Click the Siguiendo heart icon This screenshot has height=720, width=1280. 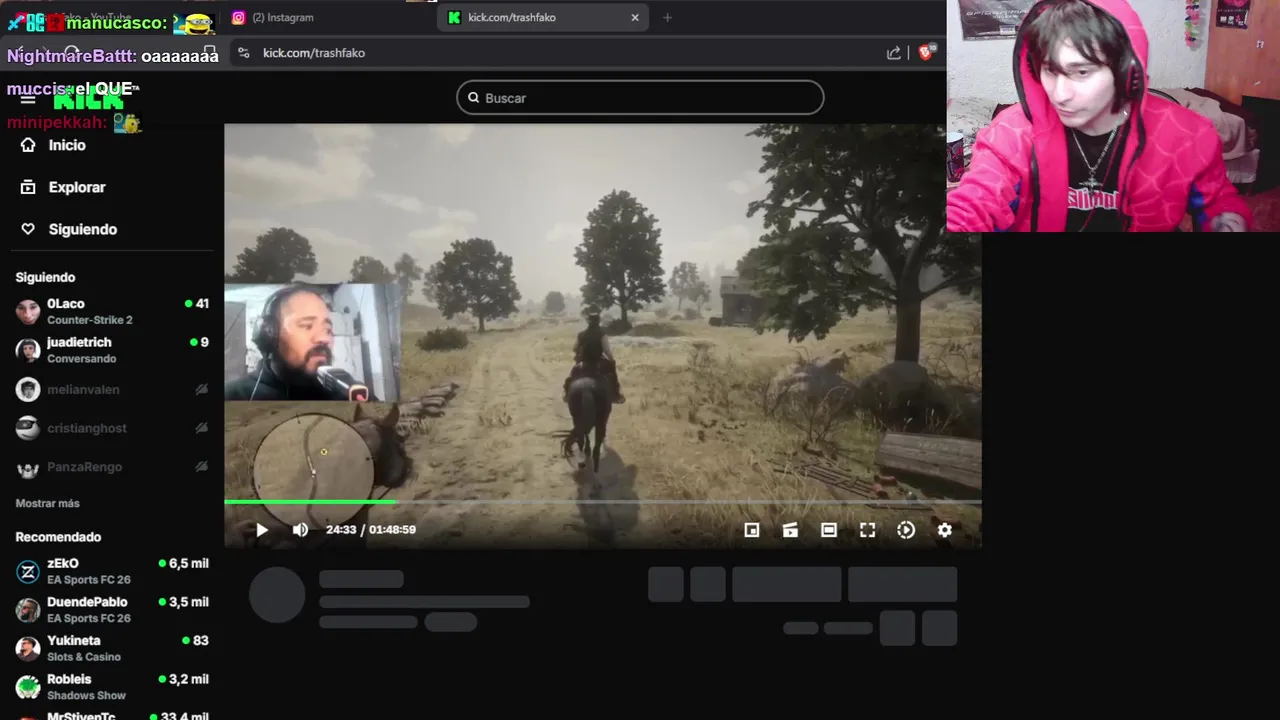(28, 229)
